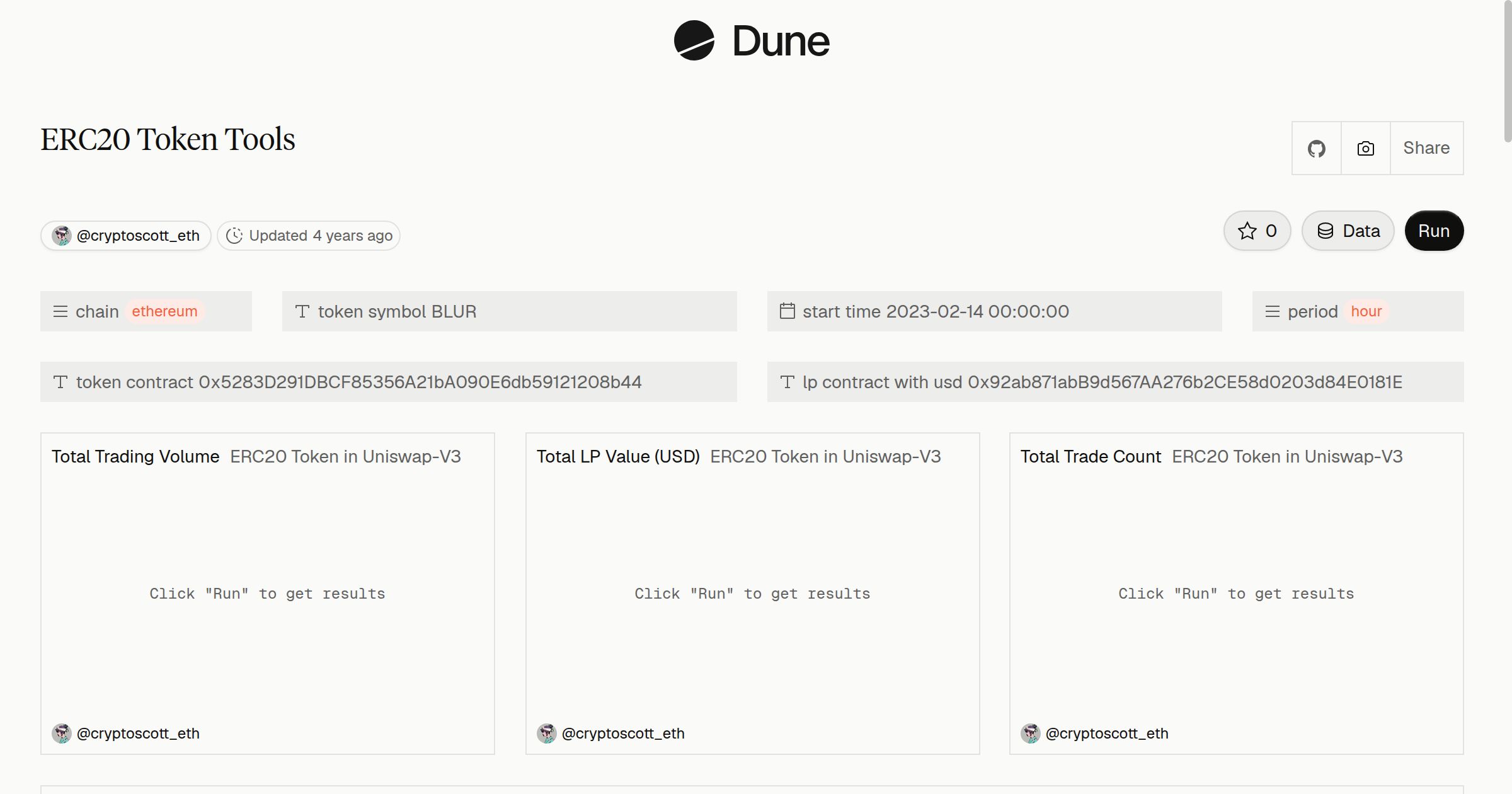Click the calendar icon in start time

tap(787, 311)
